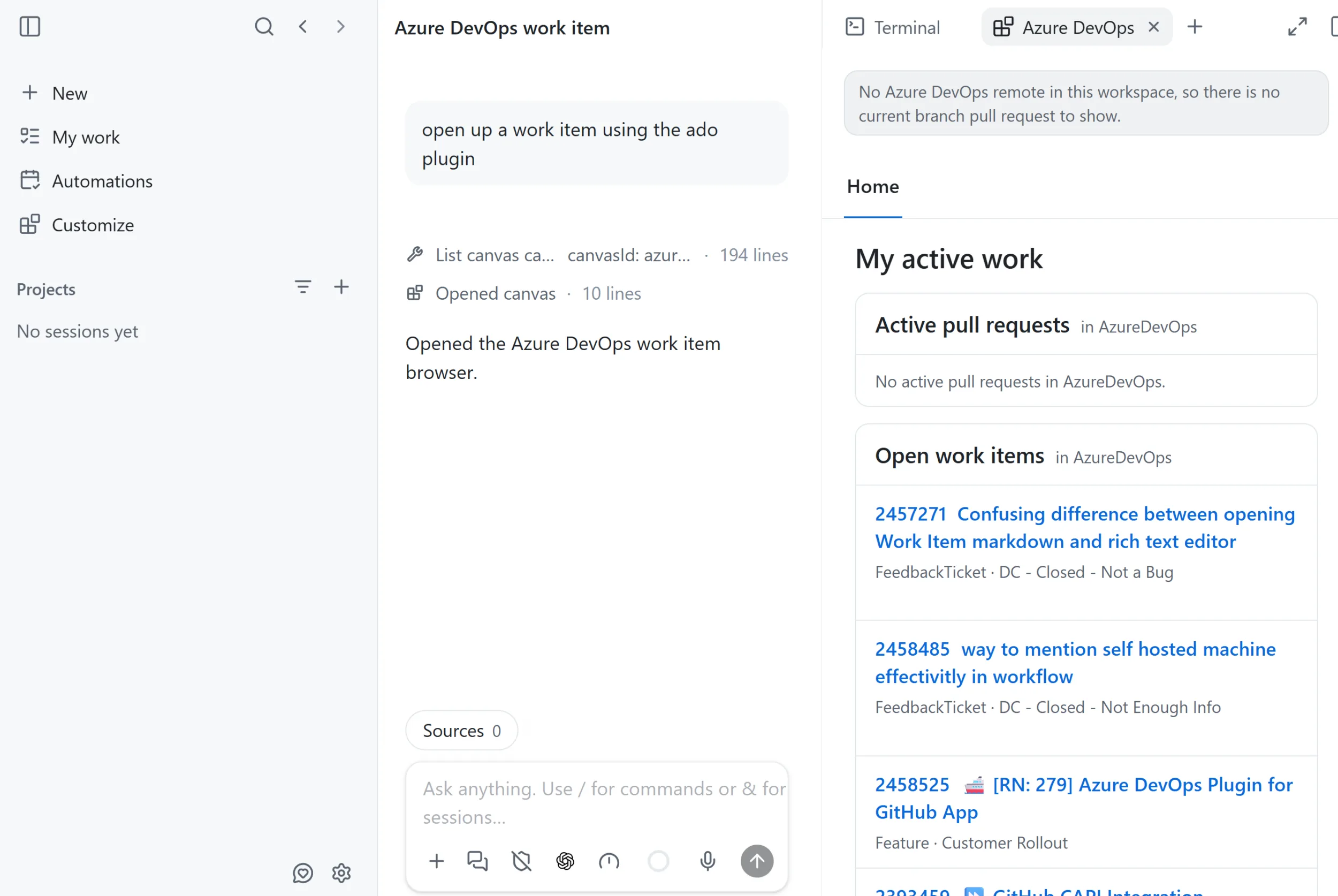Select the Home tab
This screenshot has height=896, width=1338.
[873, 187]
